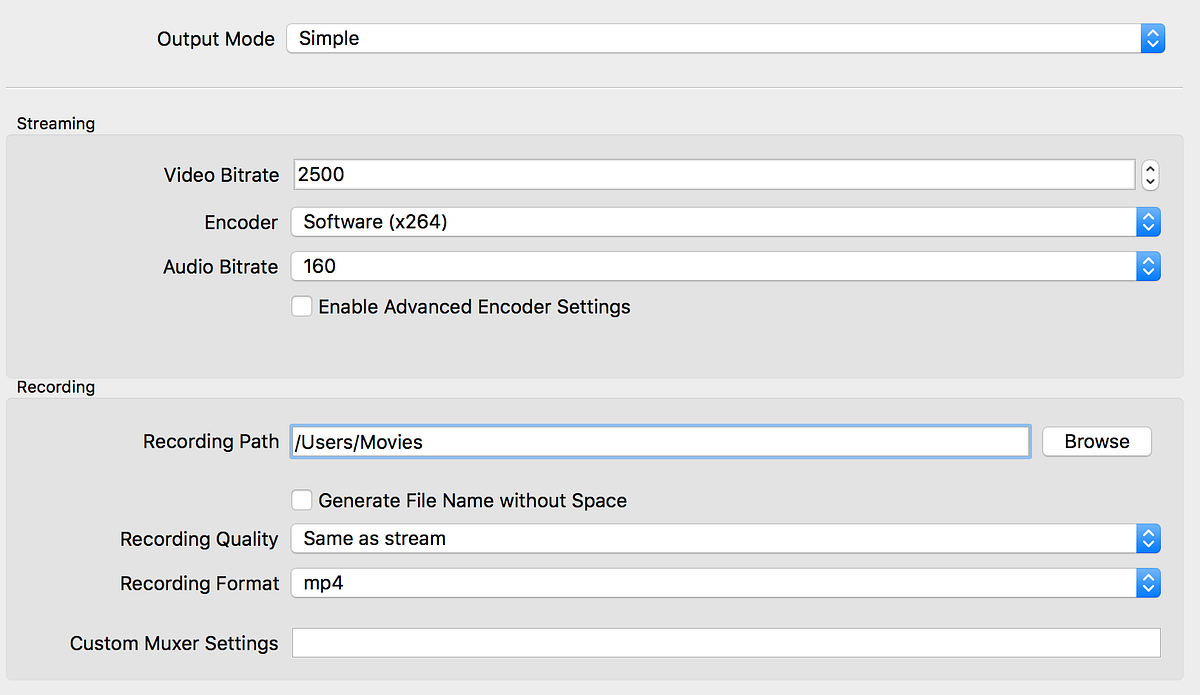Image resolution: width=1200 pixels, height=695 pixels.
Task: Enable Advanced Encoder Settings checkbox
Action: (x=301, y=306)
